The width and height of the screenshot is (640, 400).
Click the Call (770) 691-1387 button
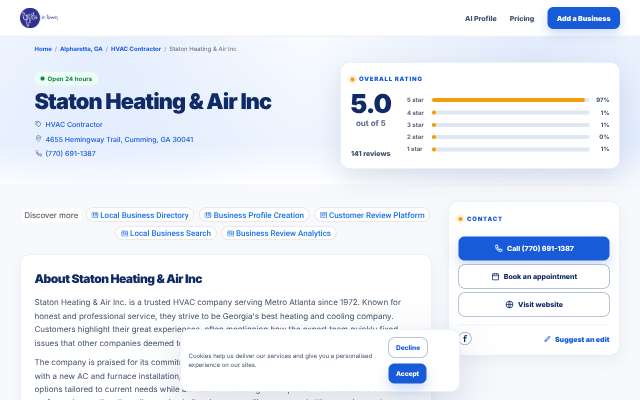(x=534, y=248)
